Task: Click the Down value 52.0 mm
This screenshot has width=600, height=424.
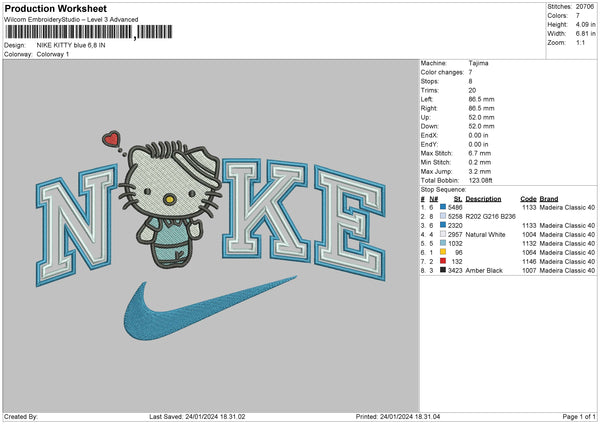Action: tap(481, 126)
